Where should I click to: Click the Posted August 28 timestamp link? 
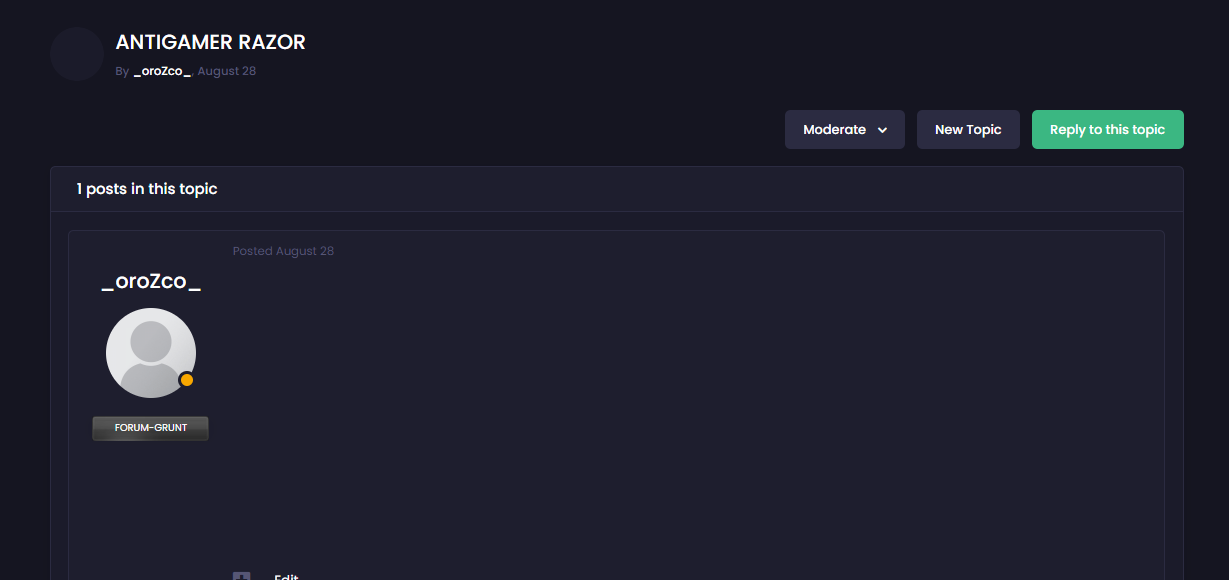point(283,251)
